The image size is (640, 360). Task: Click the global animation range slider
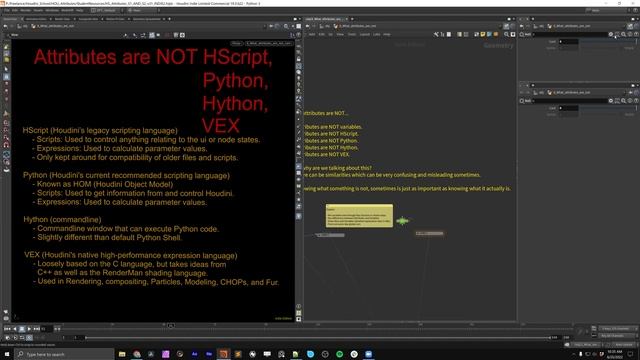[x=318, y=338]
